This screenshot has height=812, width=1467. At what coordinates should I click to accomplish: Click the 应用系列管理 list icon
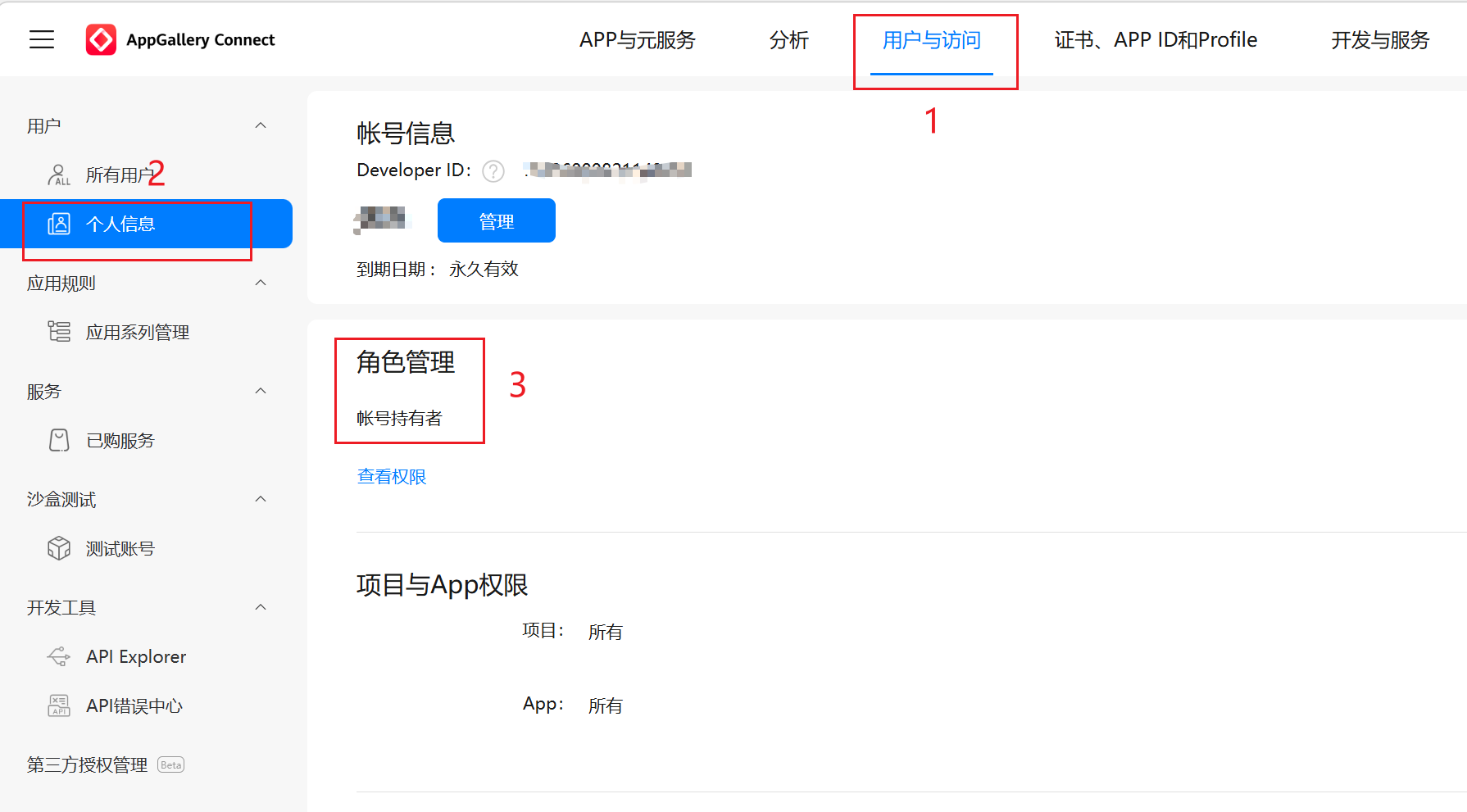59,332
